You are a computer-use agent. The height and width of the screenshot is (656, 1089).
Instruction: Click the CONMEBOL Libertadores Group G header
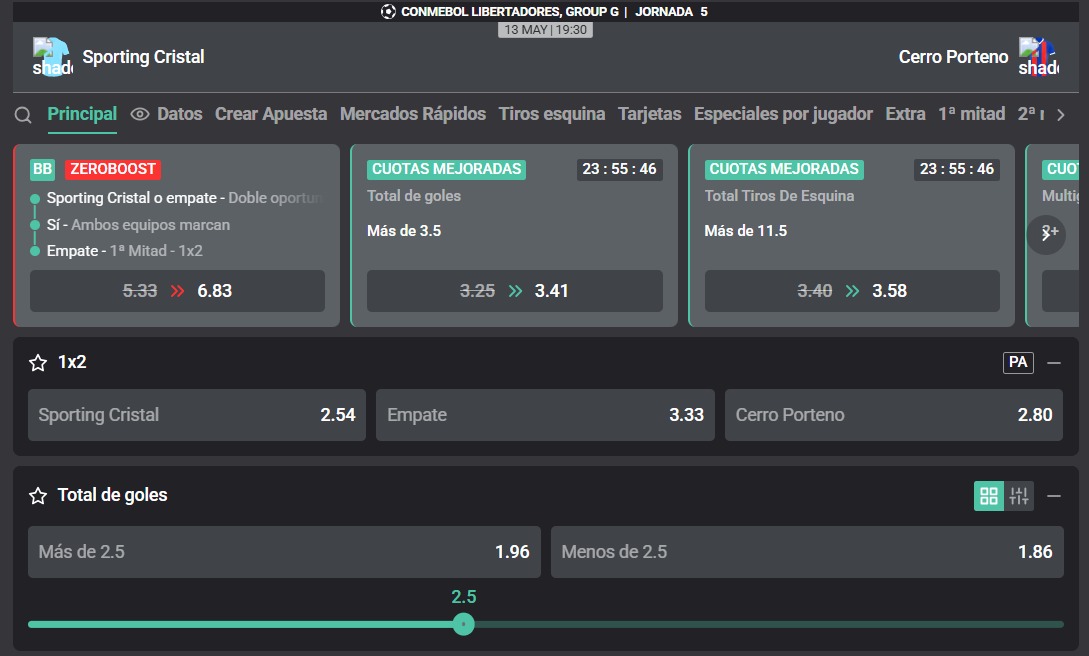(x=510, y=12)
